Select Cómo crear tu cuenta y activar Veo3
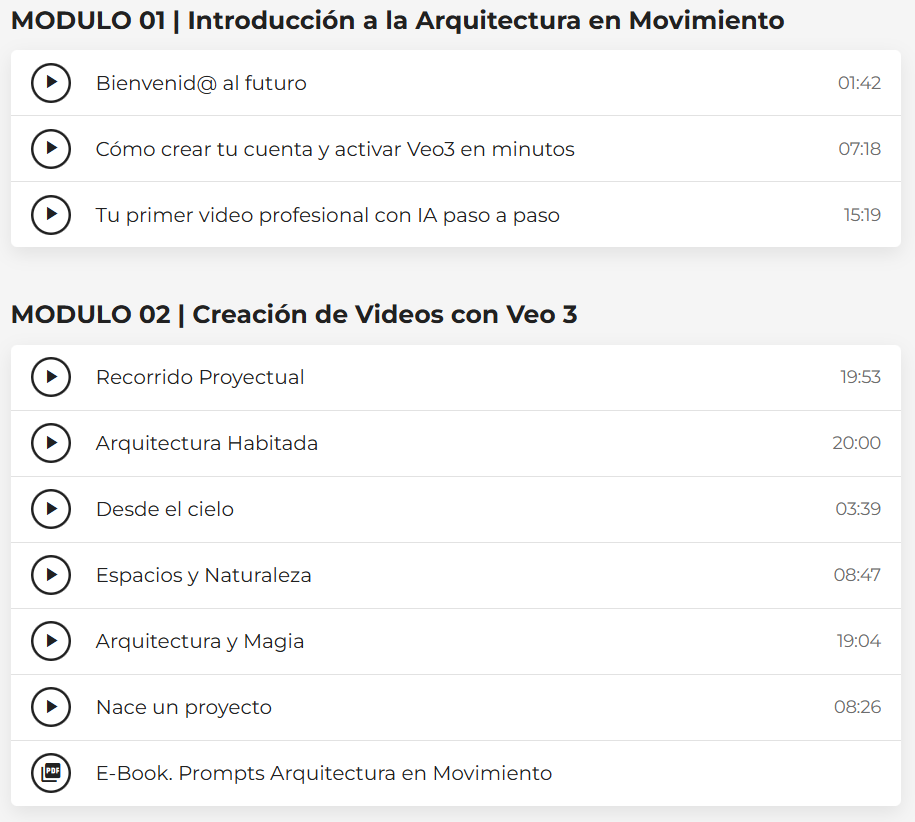This screenshot has width=915, height=822. (x=335, y=149)
